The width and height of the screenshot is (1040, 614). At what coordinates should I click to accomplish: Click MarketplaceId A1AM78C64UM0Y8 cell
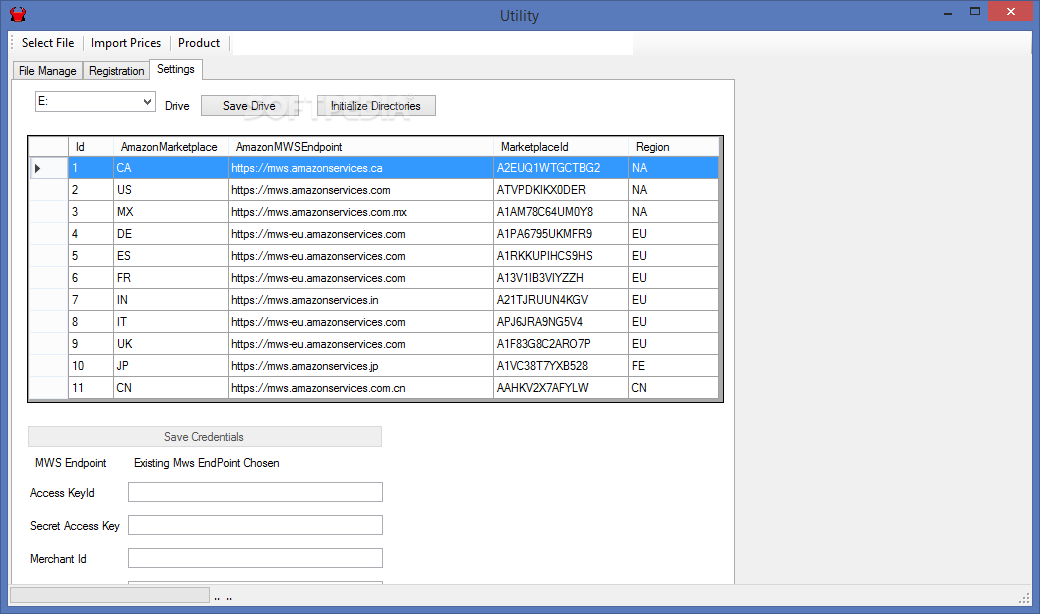(560, 212)
